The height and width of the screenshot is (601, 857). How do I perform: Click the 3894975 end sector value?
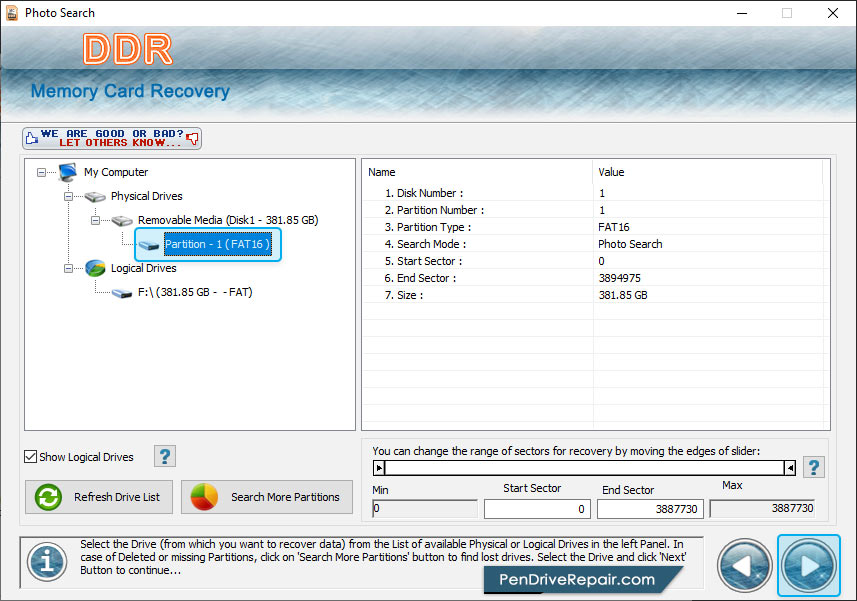pos(619,278)
